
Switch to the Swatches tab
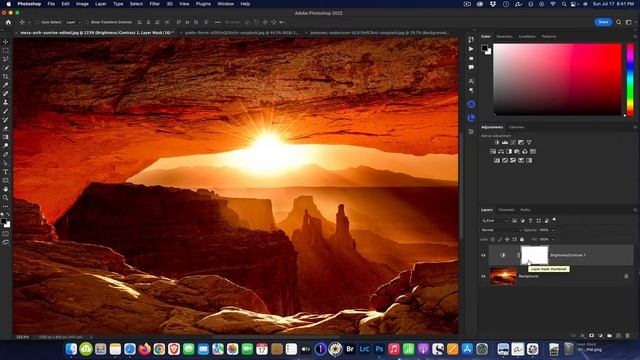504,36
